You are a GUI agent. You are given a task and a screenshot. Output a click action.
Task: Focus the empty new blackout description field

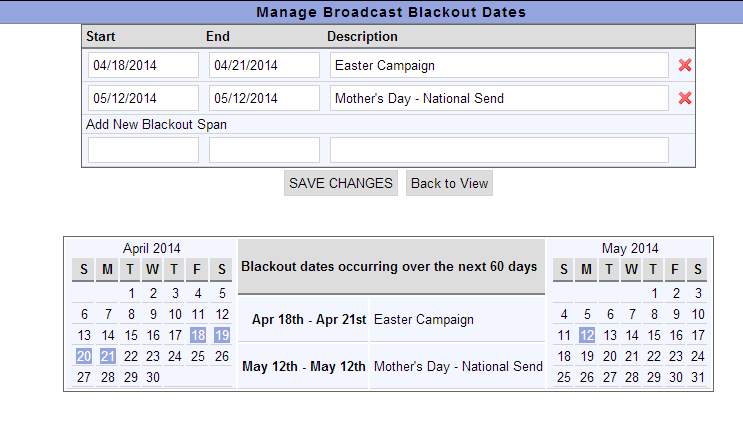pos(499,150)
